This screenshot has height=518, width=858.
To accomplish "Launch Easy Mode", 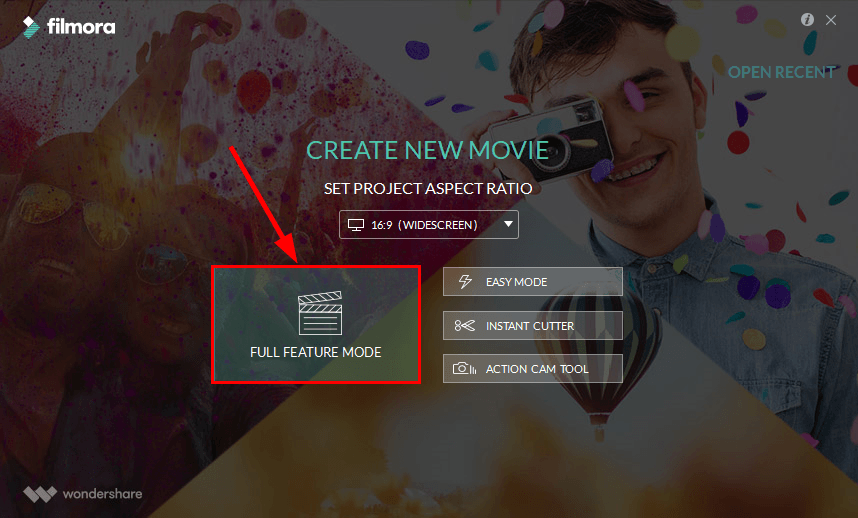I will 532,282.
